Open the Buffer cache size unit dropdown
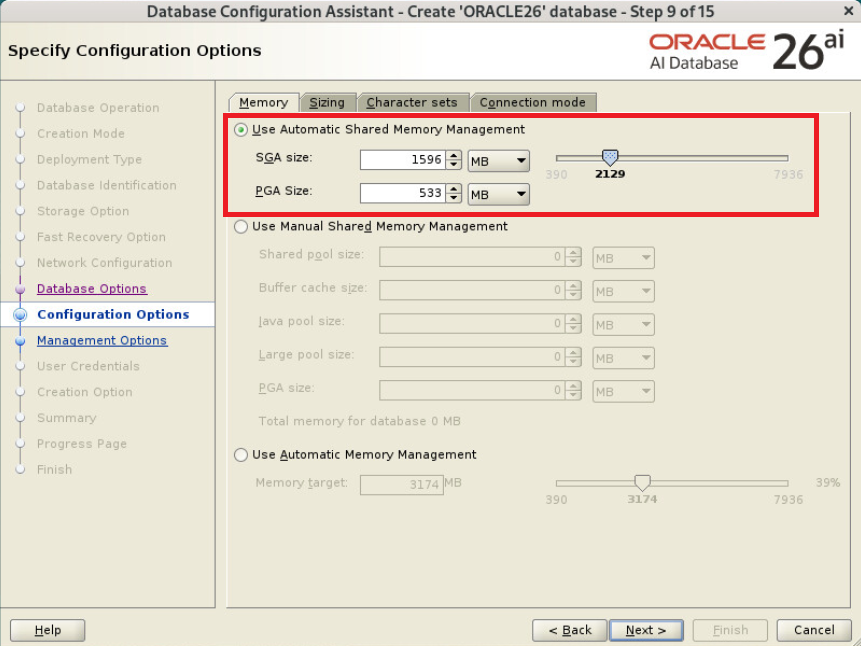The width and height of the screenshot is (861, 646). point(623,292)
